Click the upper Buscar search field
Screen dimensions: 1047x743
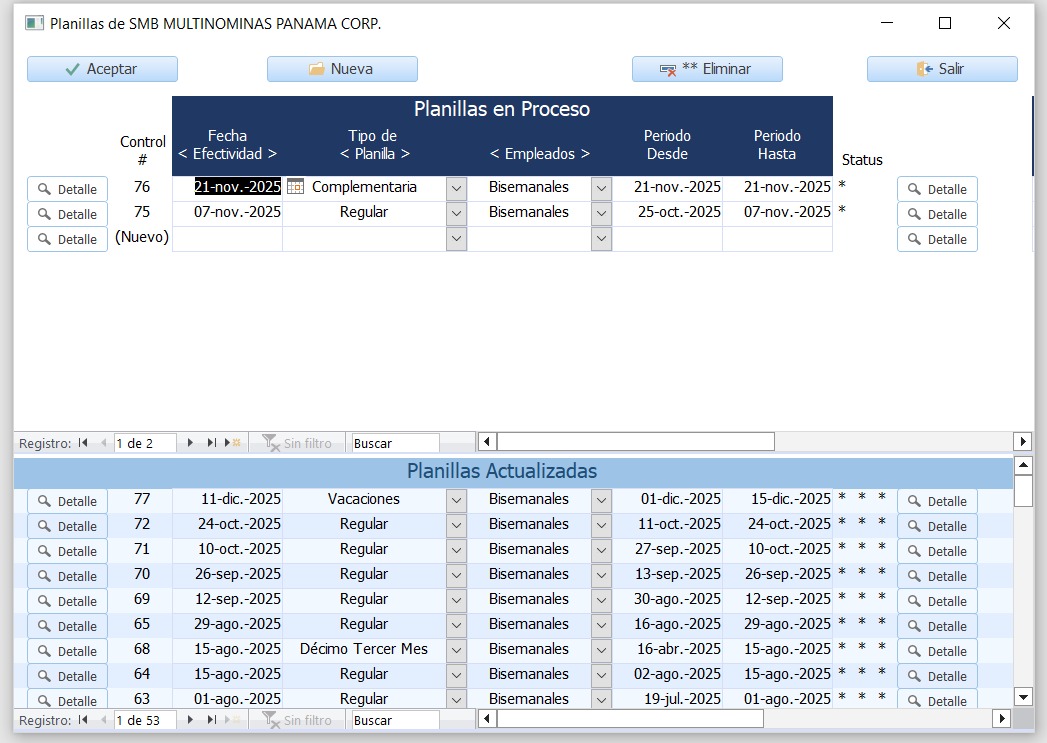coord(395,443)
